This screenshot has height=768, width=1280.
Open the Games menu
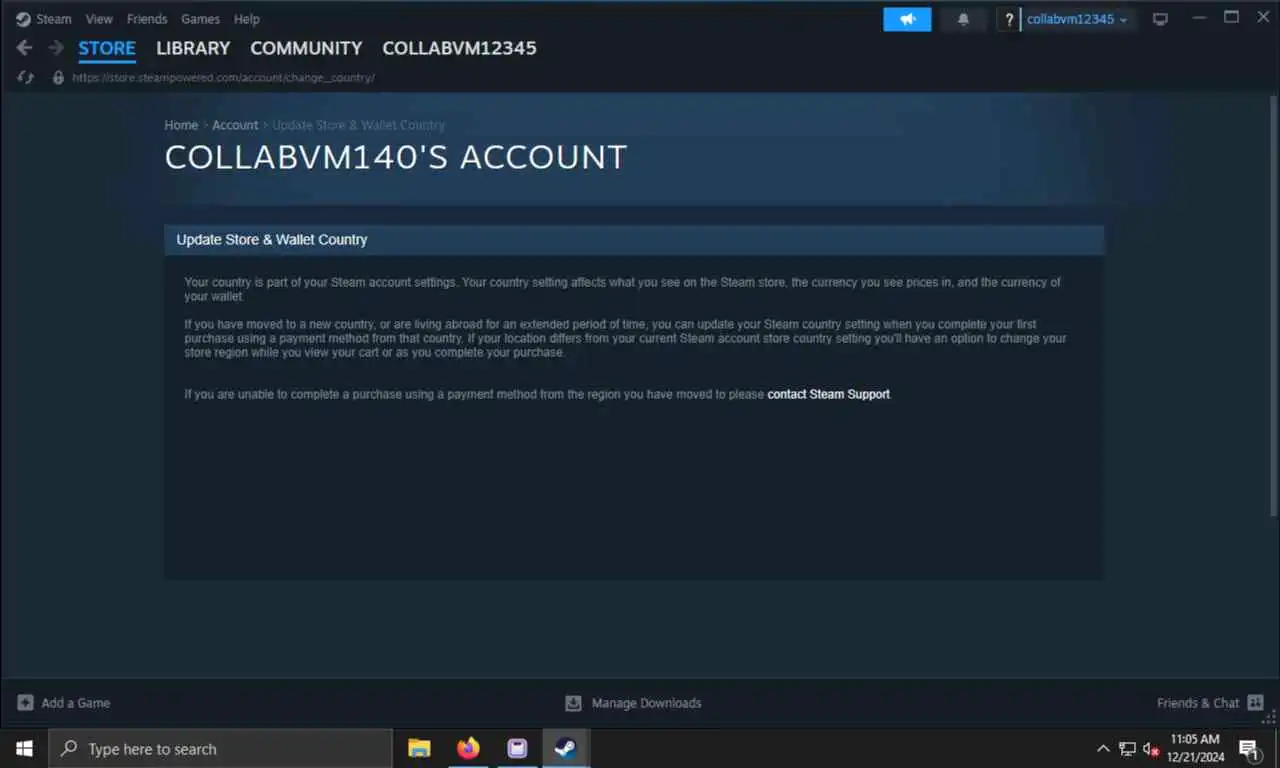coord(200,19)
